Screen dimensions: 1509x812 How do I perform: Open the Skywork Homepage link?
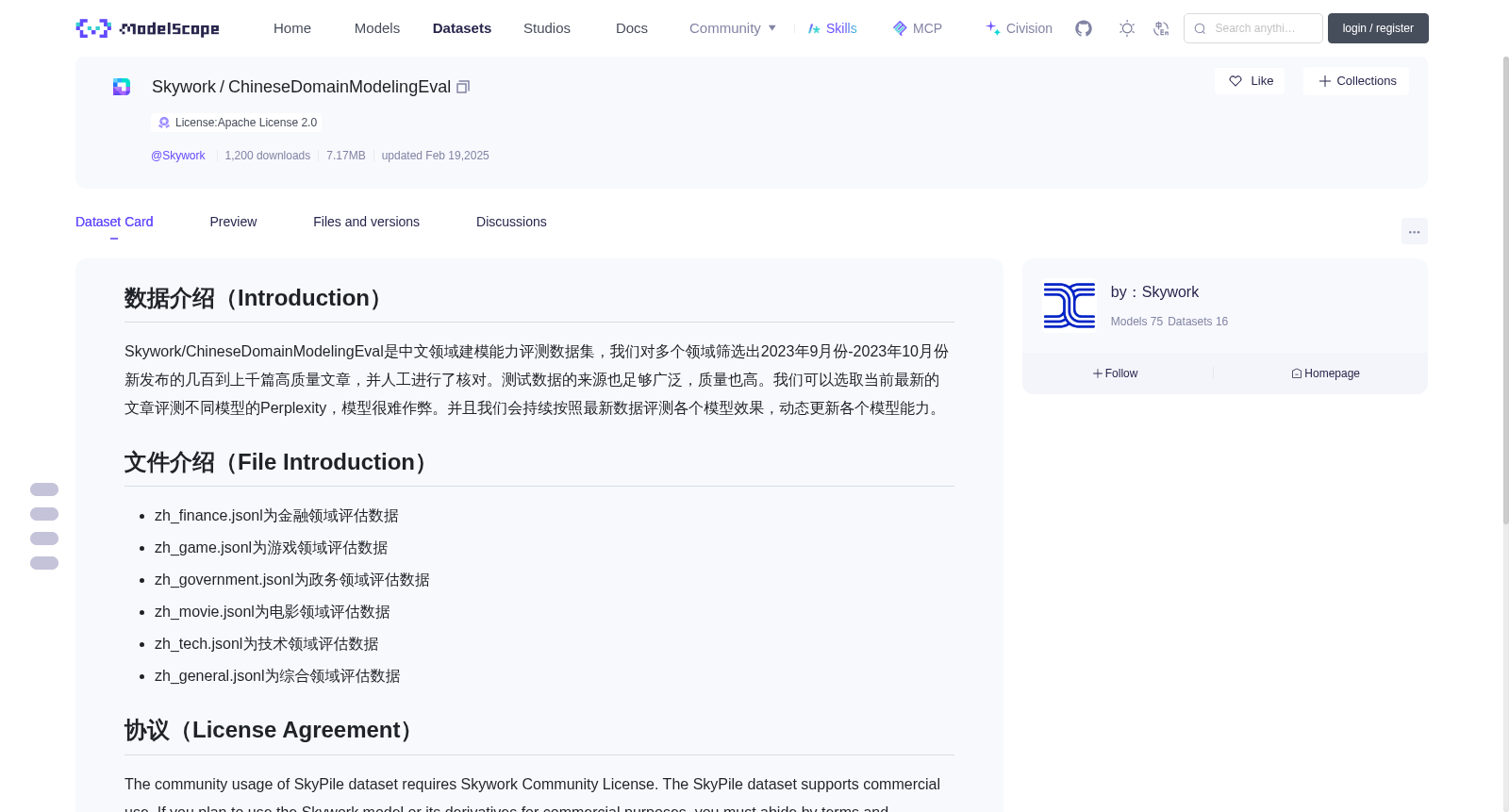pos(1326,373)
